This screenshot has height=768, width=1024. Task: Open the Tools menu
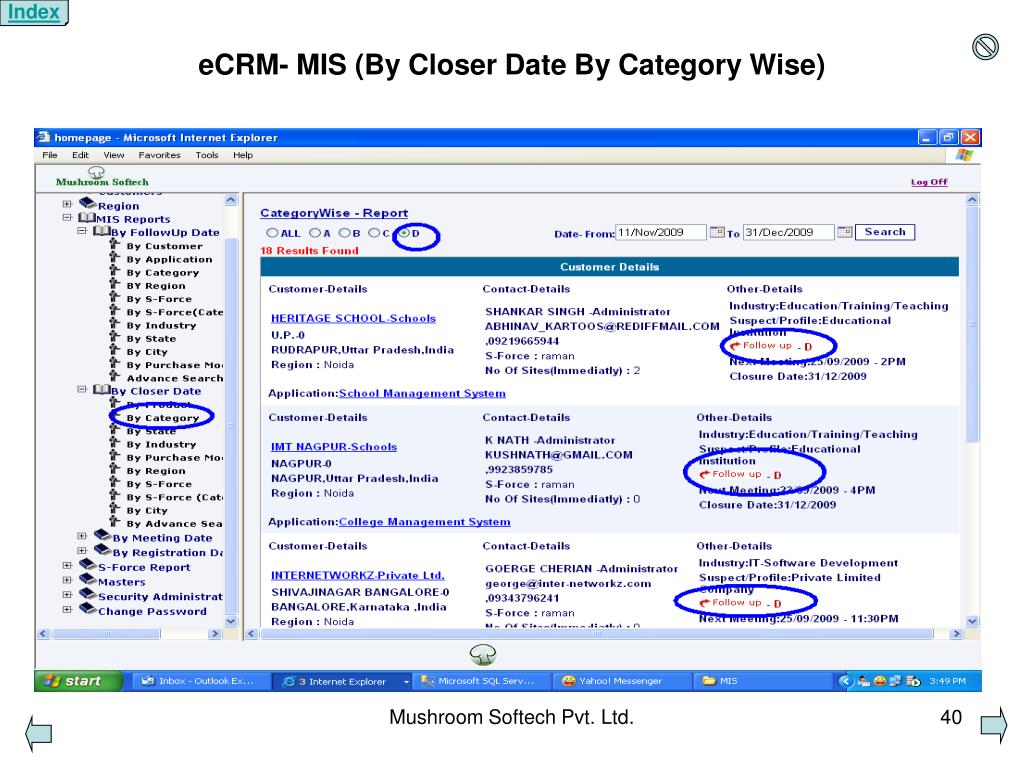point(207,155)
